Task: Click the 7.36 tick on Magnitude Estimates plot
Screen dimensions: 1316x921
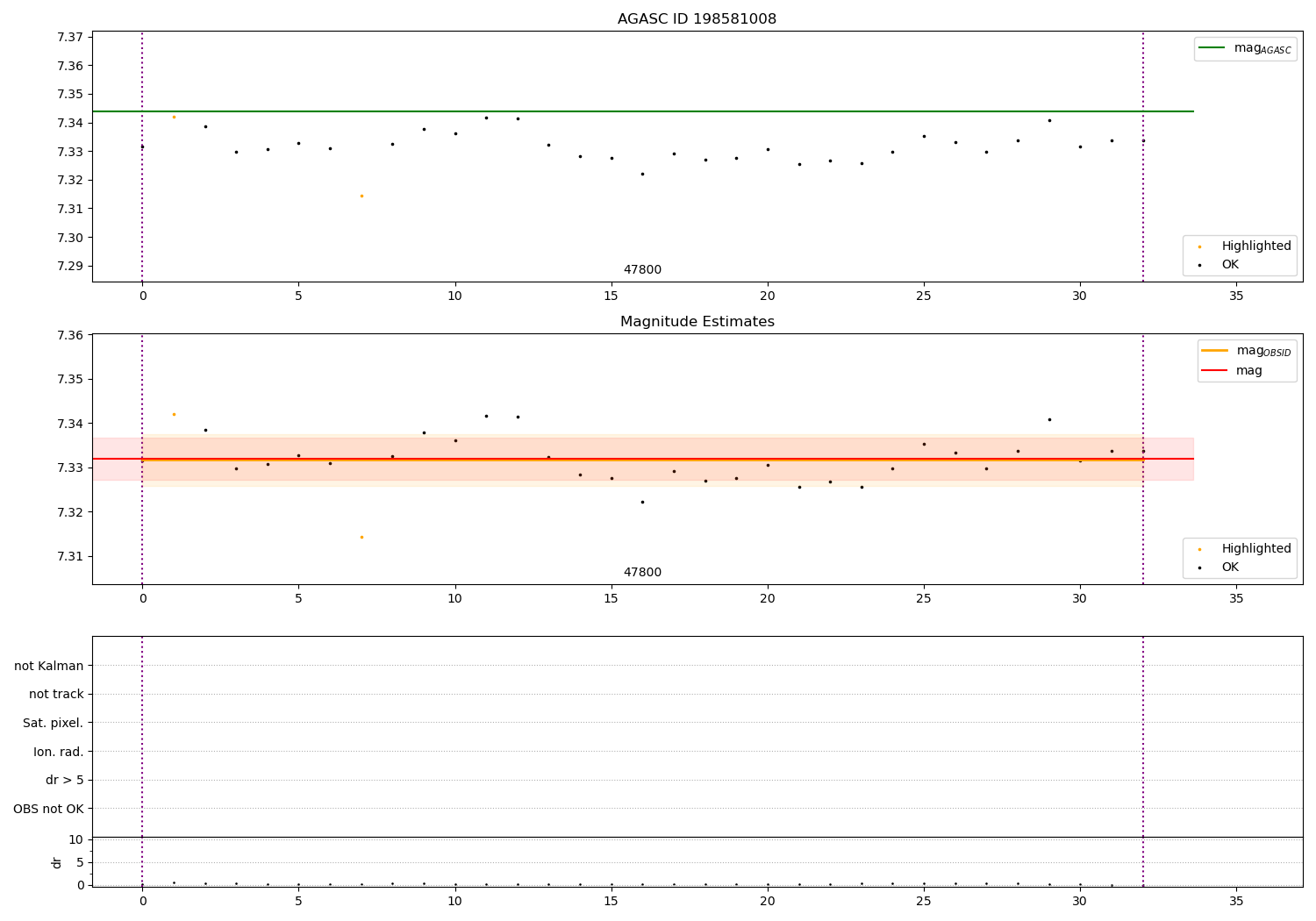Action: [x=70, y=335]
